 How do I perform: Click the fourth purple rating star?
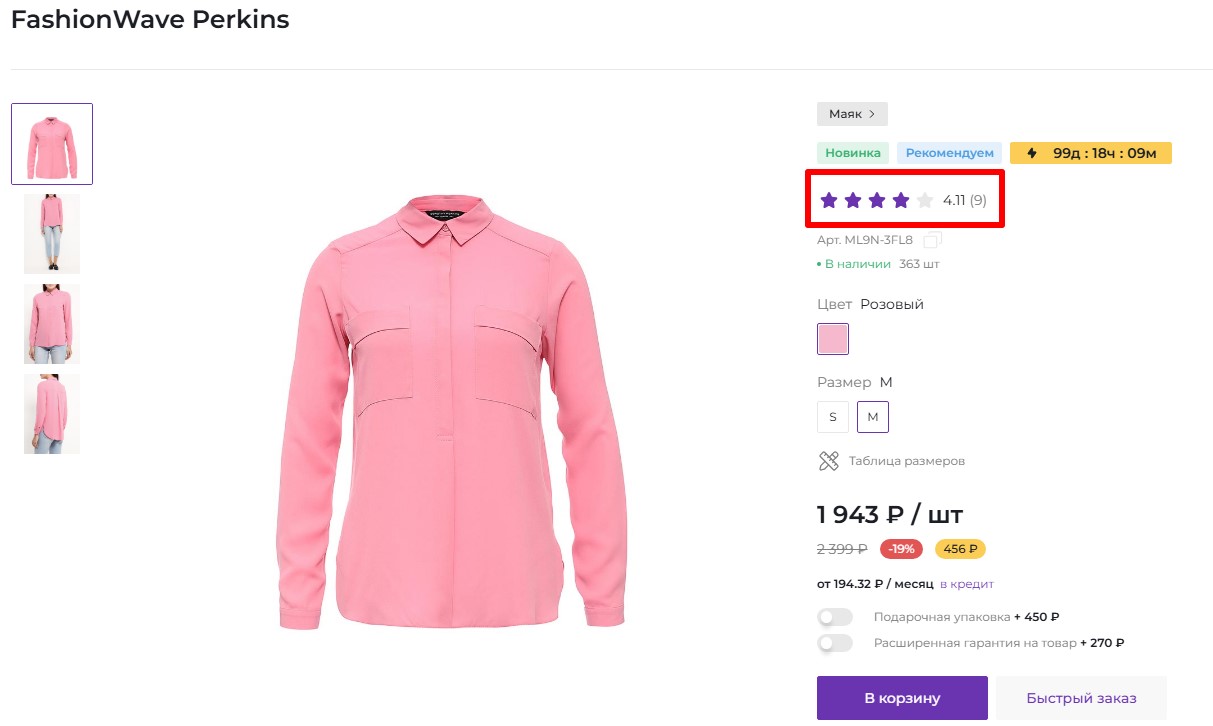tap(899, 200)
